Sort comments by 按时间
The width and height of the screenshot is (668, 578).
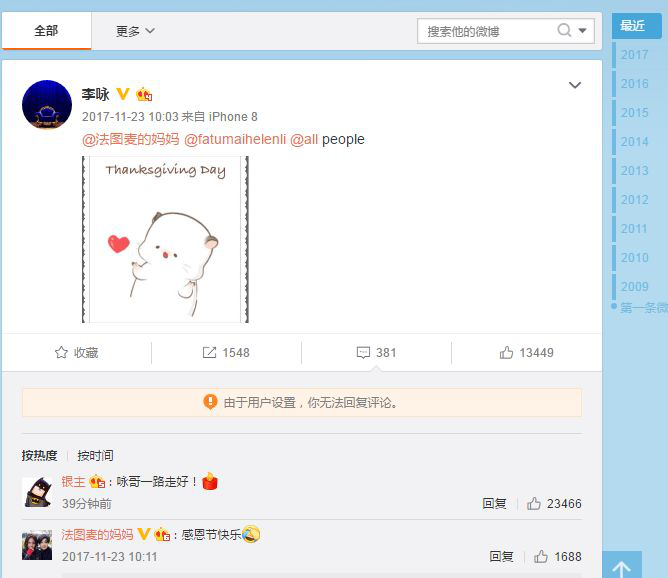point(95,455)
